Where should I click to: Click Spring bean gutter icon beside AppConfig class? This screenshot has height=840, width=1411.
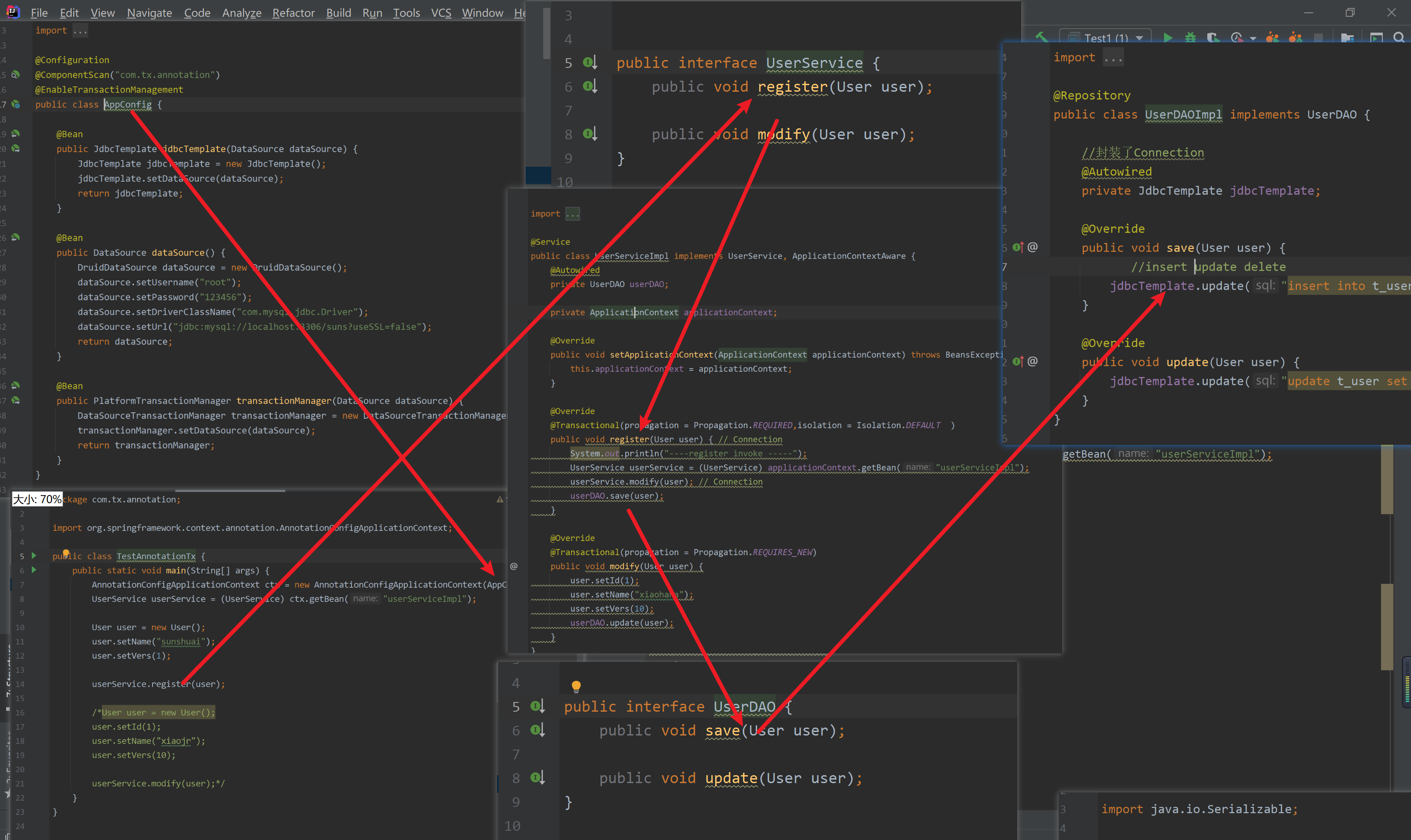tap(16, 104)
